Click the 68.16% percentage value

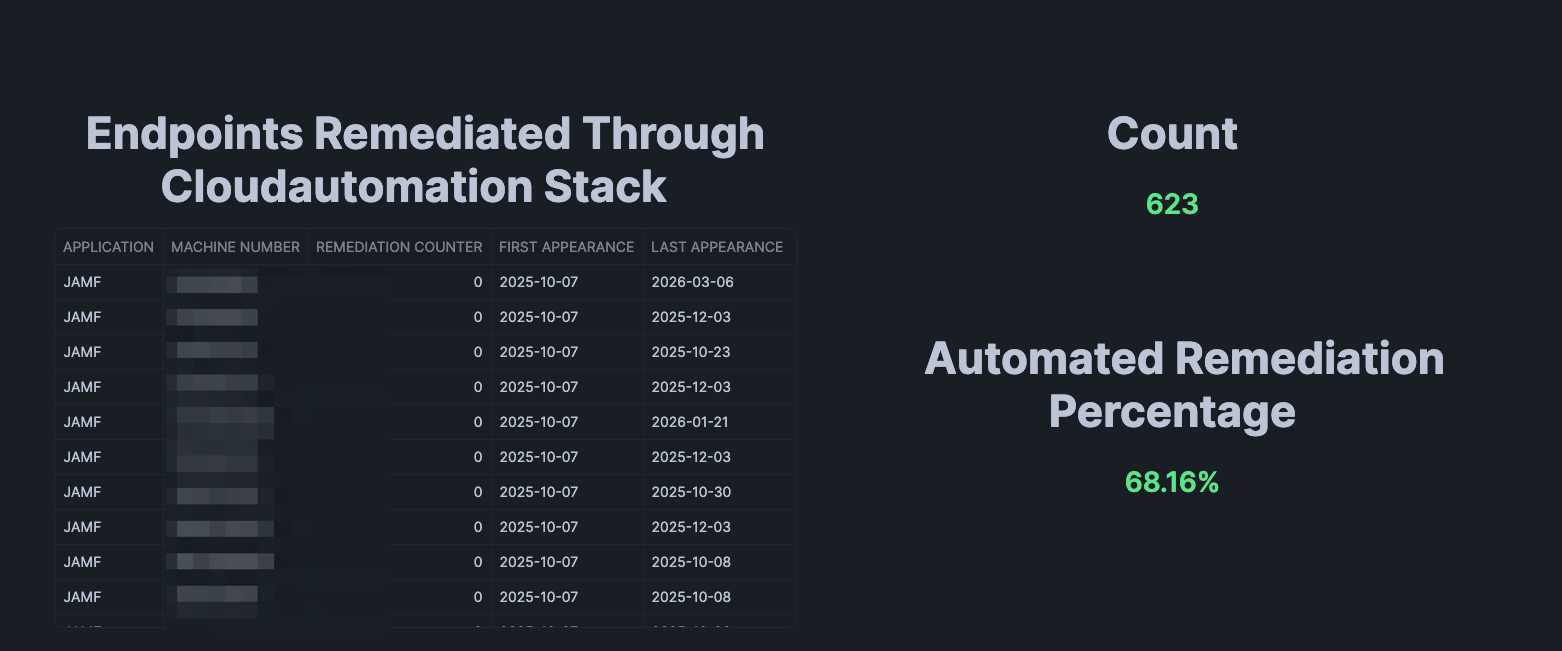click(x=1172, y=482)
